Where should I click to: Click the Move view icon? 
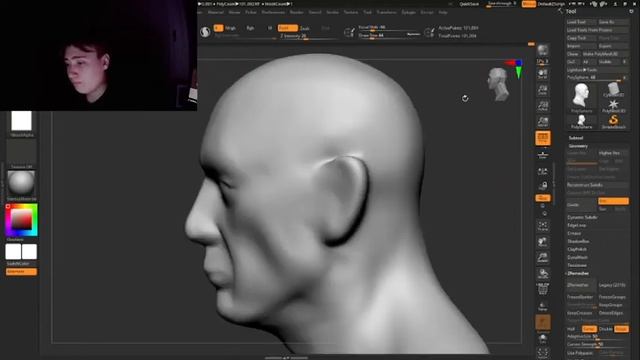point(543,242)
